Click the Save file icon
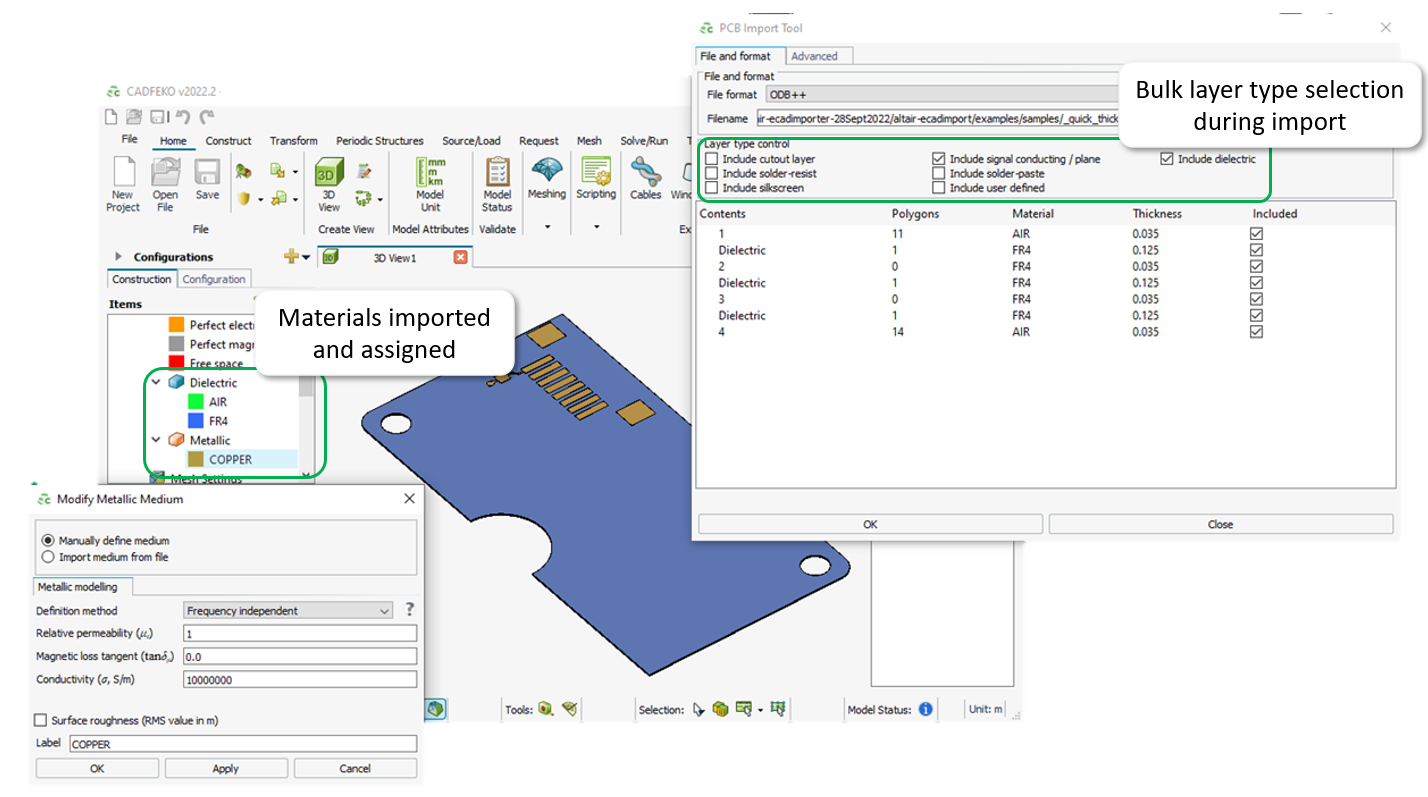The height and width of the screenshot is (797, 1428). [207, 174]
